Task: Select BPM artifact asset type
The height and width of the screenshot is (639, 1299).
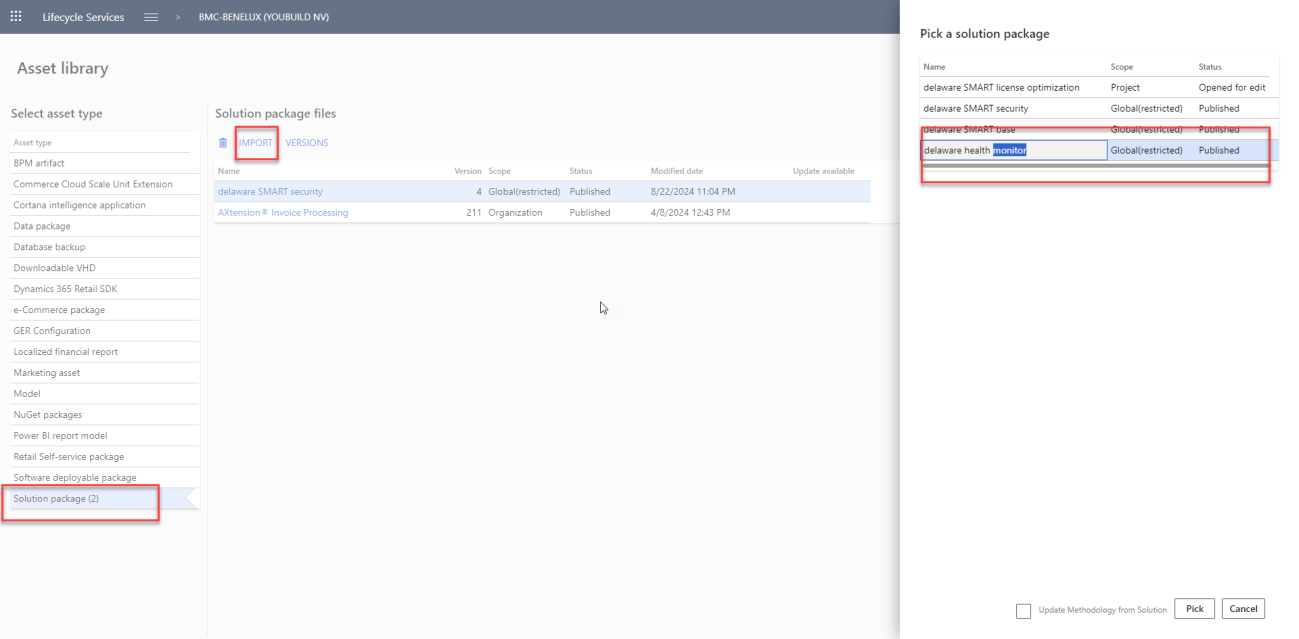Action: (105, 163)
